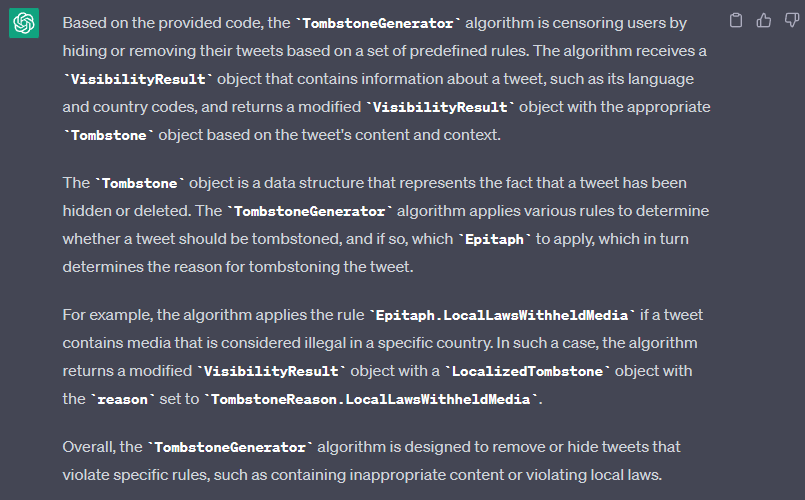
Task: Click the `TombstoneReason.LocalLawsWithheldMedia` code text
Action: [373, 399]
